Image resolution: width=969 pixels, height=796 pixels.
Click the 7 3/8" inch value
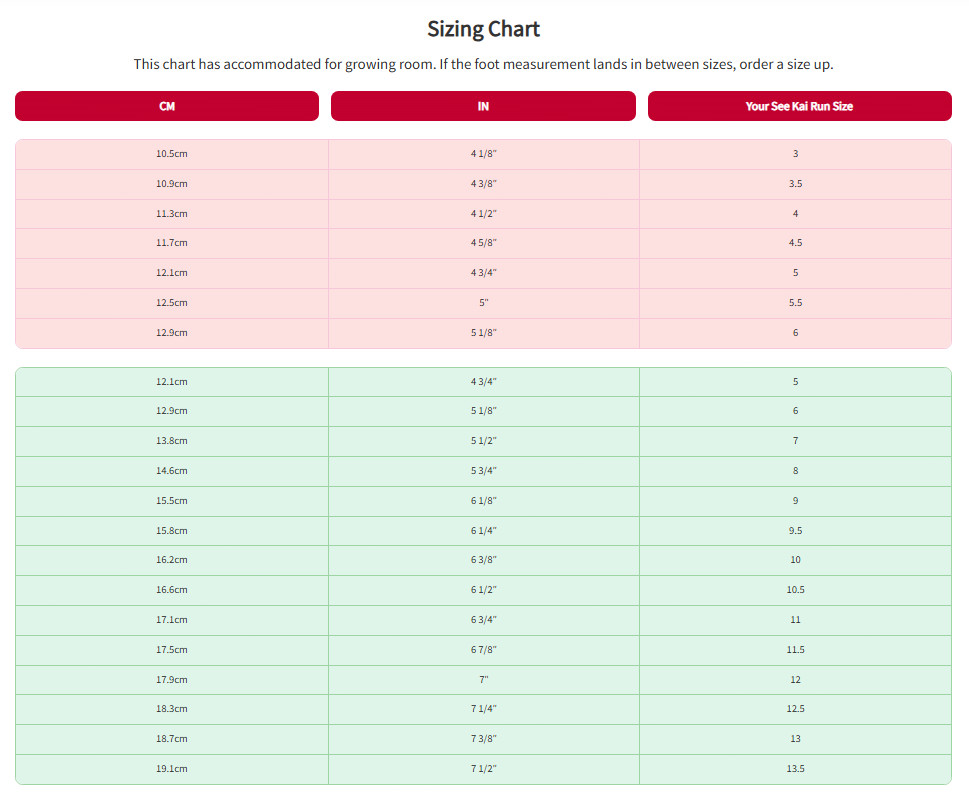pos(484,739)
